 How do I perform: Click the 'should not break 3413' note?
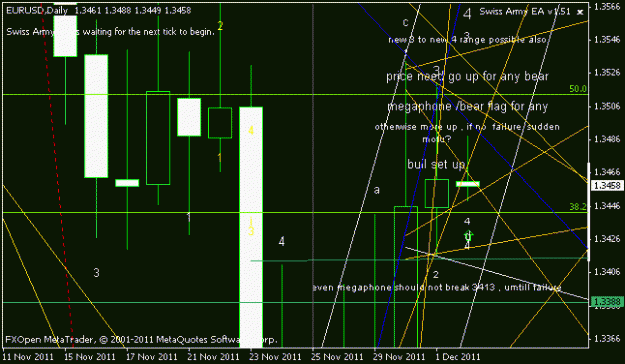tap(437, 287)
